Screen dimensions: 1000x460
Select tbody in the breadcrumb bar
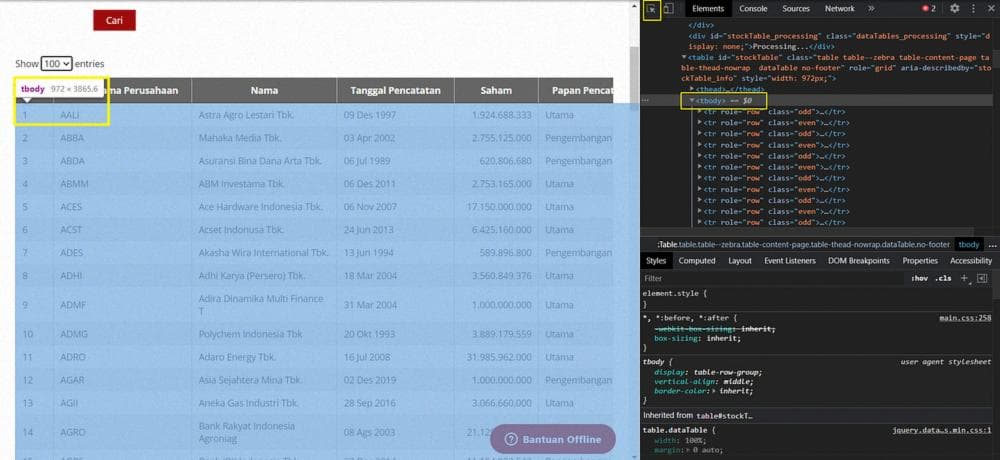968,244
